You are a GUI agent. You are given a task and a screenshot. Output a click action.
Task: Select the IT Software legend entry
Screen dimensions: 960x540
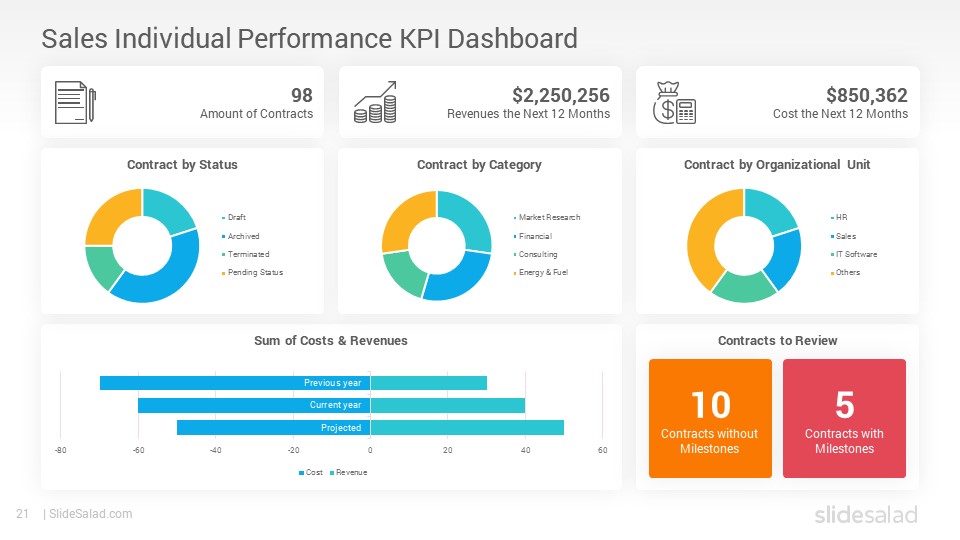click(853, 254)
